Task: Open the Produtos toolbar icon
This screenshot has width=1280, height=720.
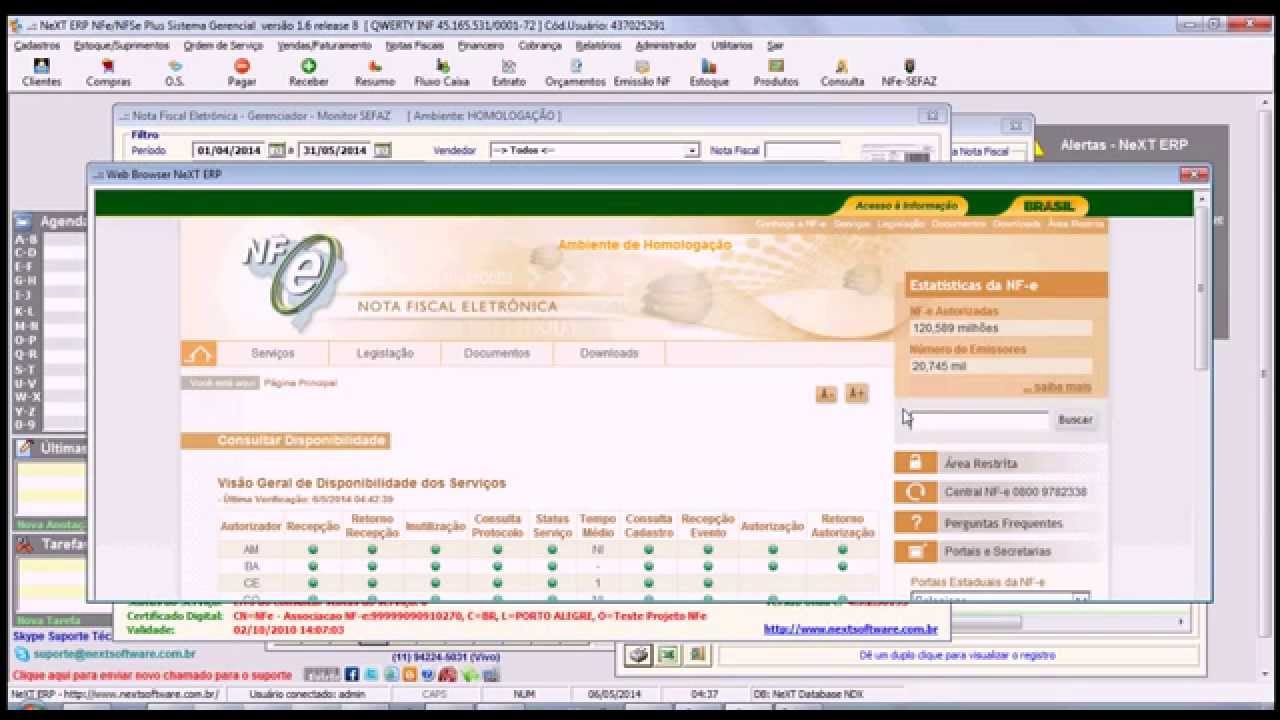Action: pyautogui.click(x=776, y=73)
